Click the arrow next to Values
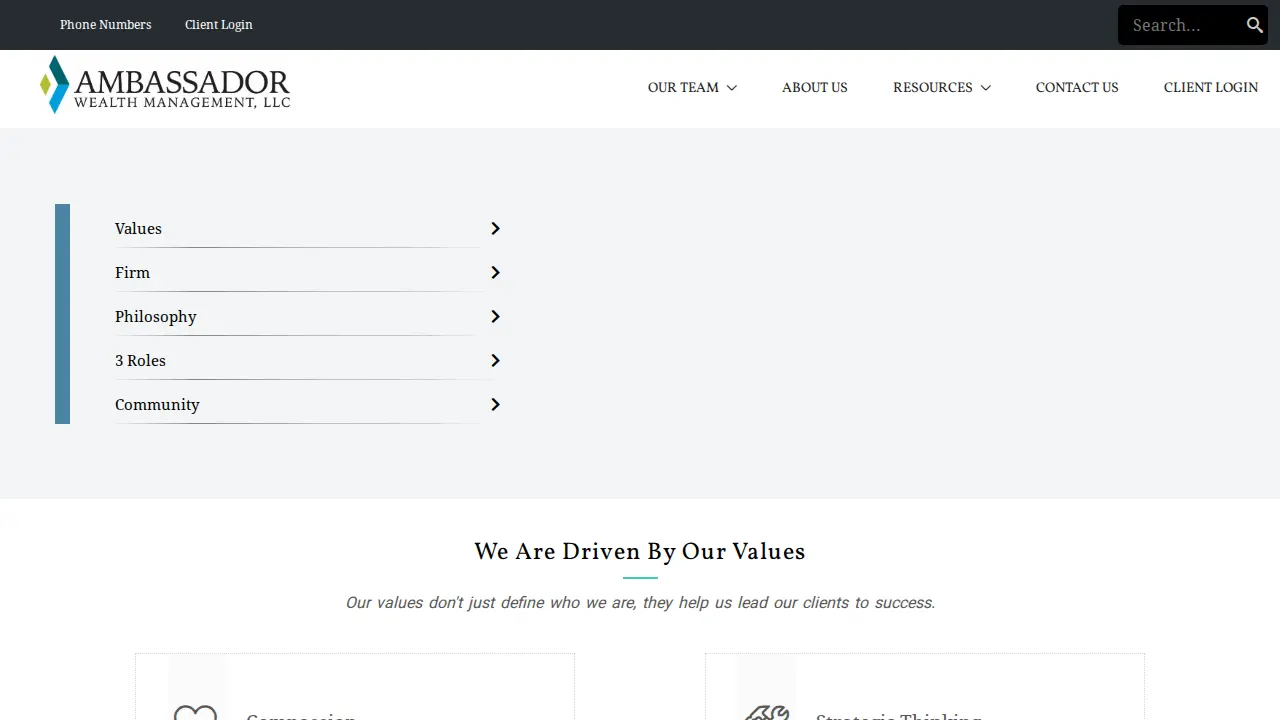This screenshot has height=720, width=1280. coord(495,229)
